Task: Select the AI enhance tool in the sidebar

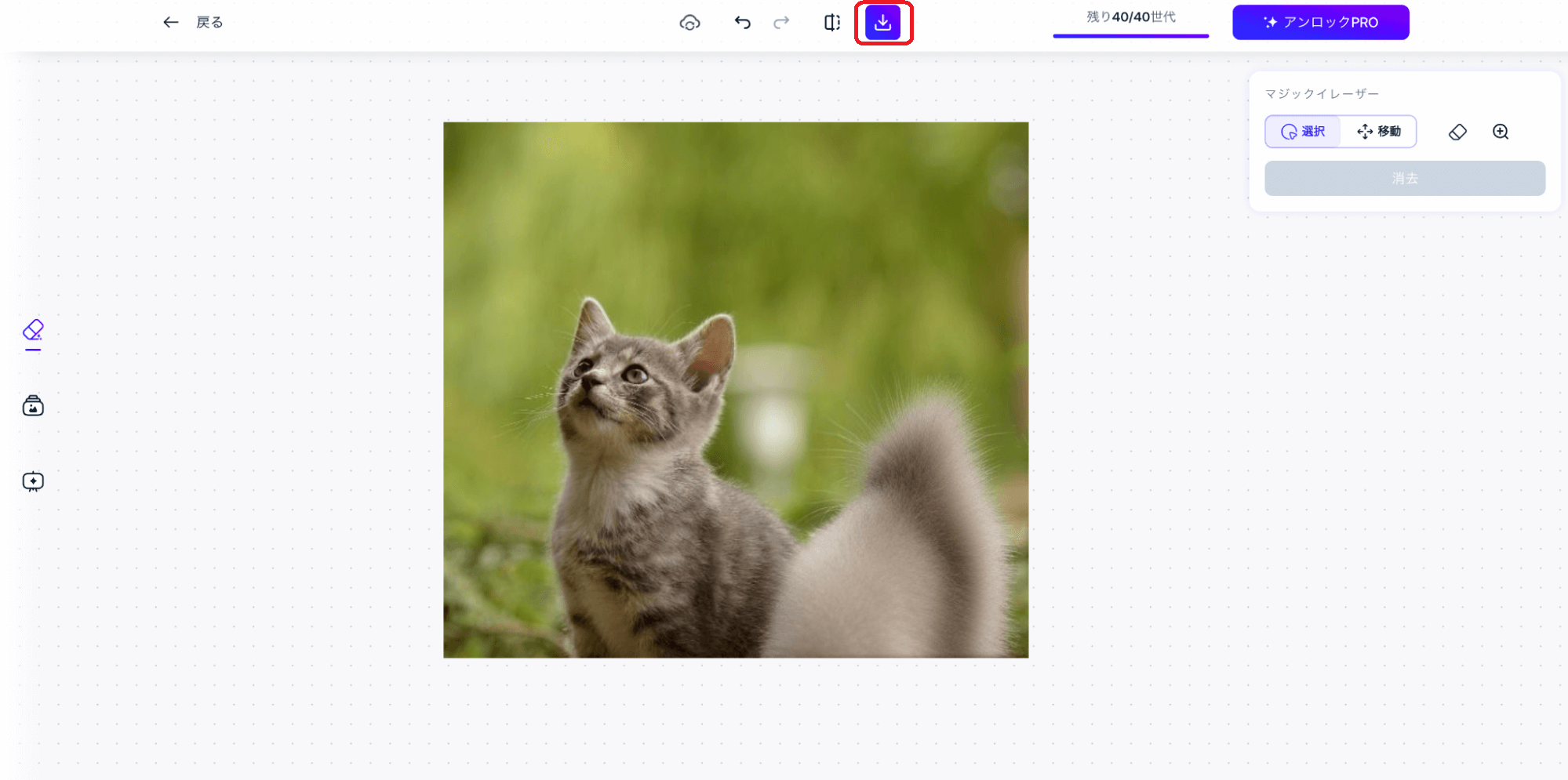Action: tap(32, 481)
